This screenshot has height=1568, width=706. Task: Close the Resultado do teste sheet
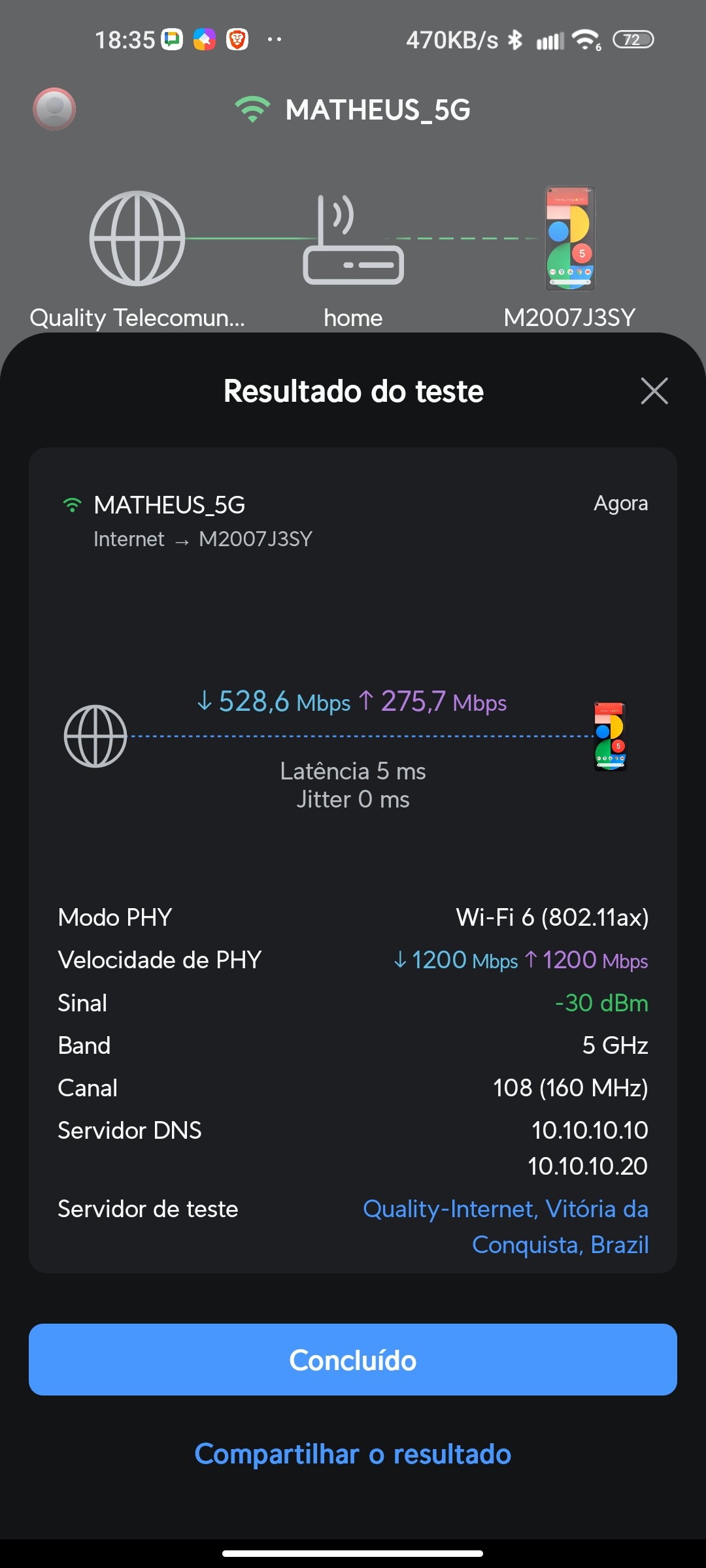pyautogui.click(x=654, y=391)
